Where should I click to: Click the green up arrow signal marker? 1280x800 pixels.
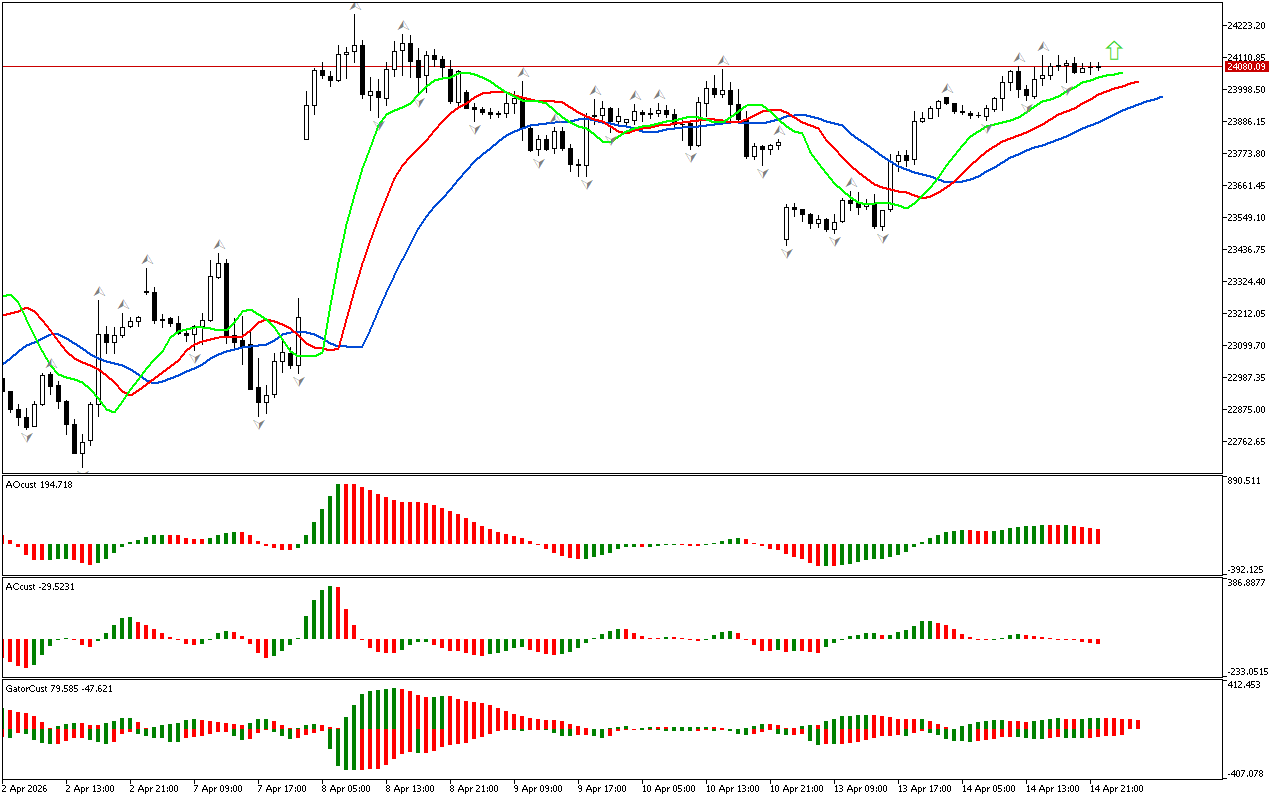[1114, 50]
